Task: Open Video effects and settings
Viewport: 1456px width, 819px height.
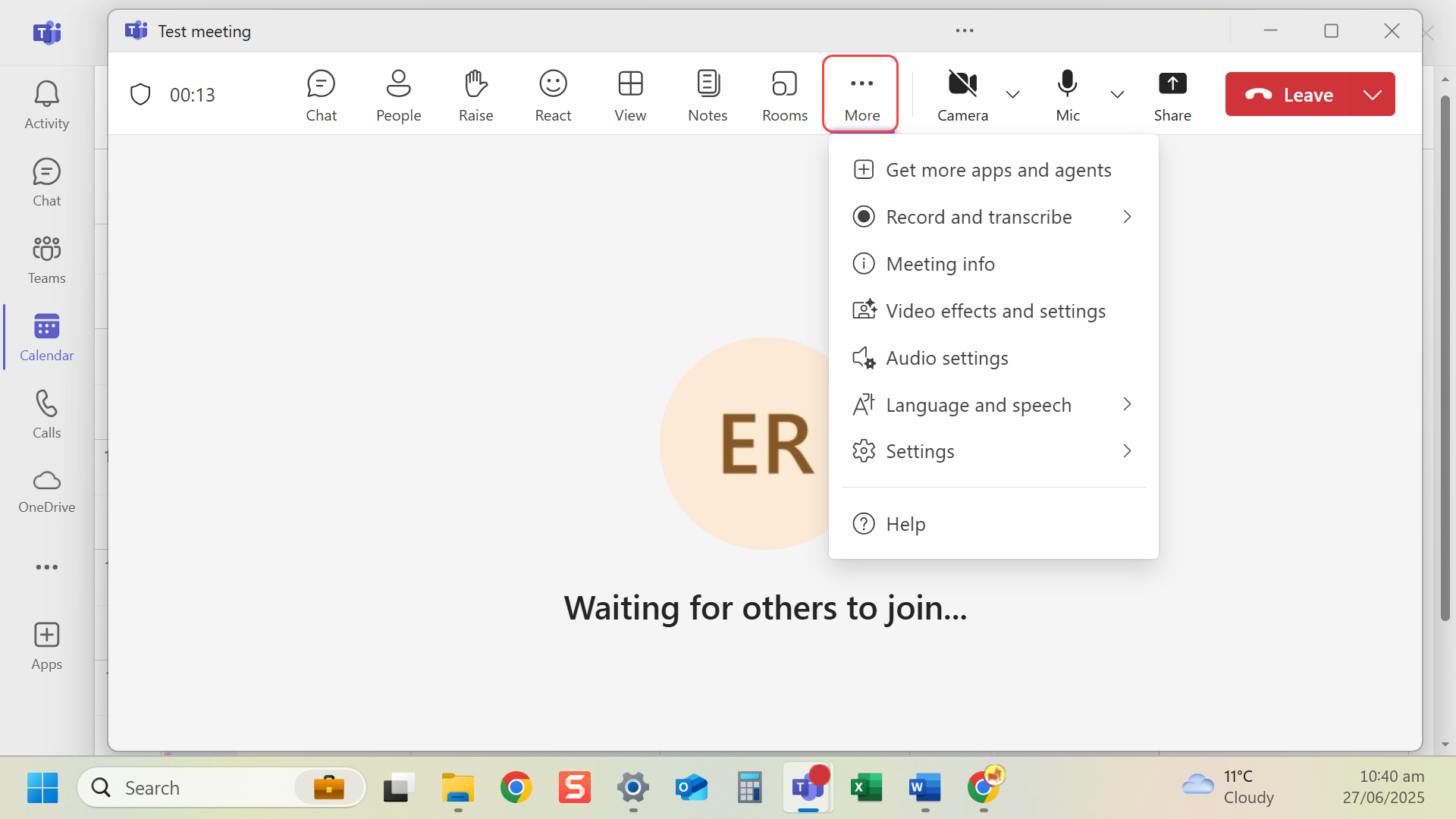Action: (993, 311)
